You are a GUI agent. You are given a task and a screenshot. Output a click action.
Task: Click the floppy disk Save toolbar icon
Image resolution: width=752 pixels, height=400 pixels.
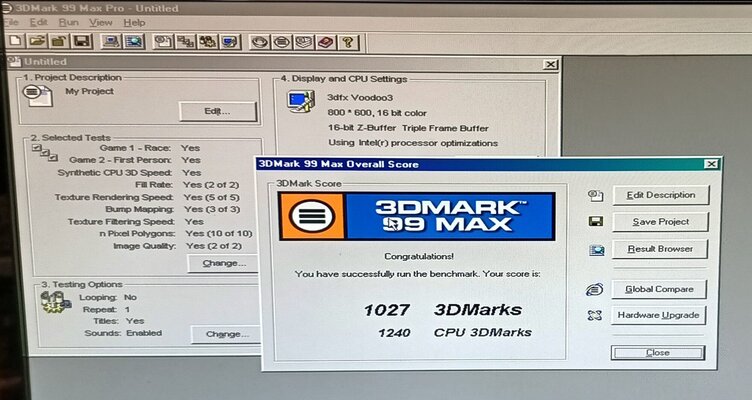(81, 41)
